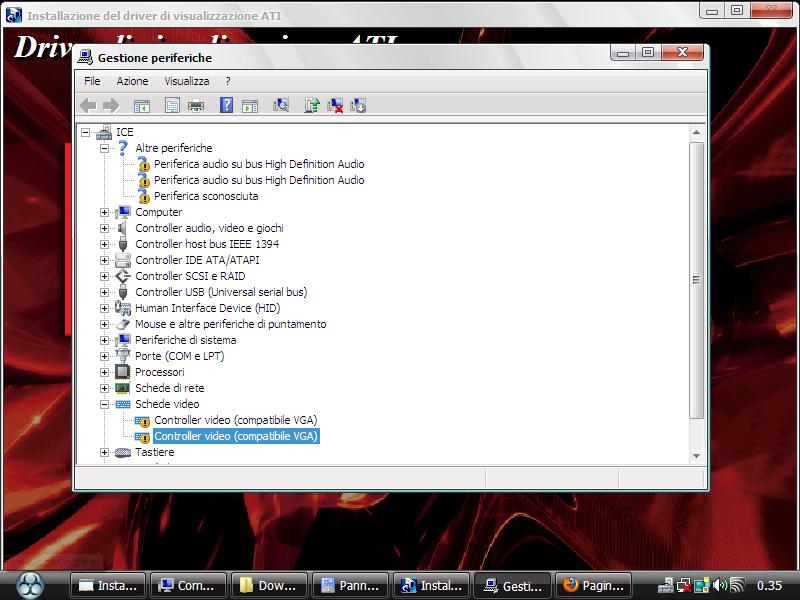Select the highlighted Controller video (compatibile VGA)
800x600 pixels.
pyautogui.click(x=236, y=436)
